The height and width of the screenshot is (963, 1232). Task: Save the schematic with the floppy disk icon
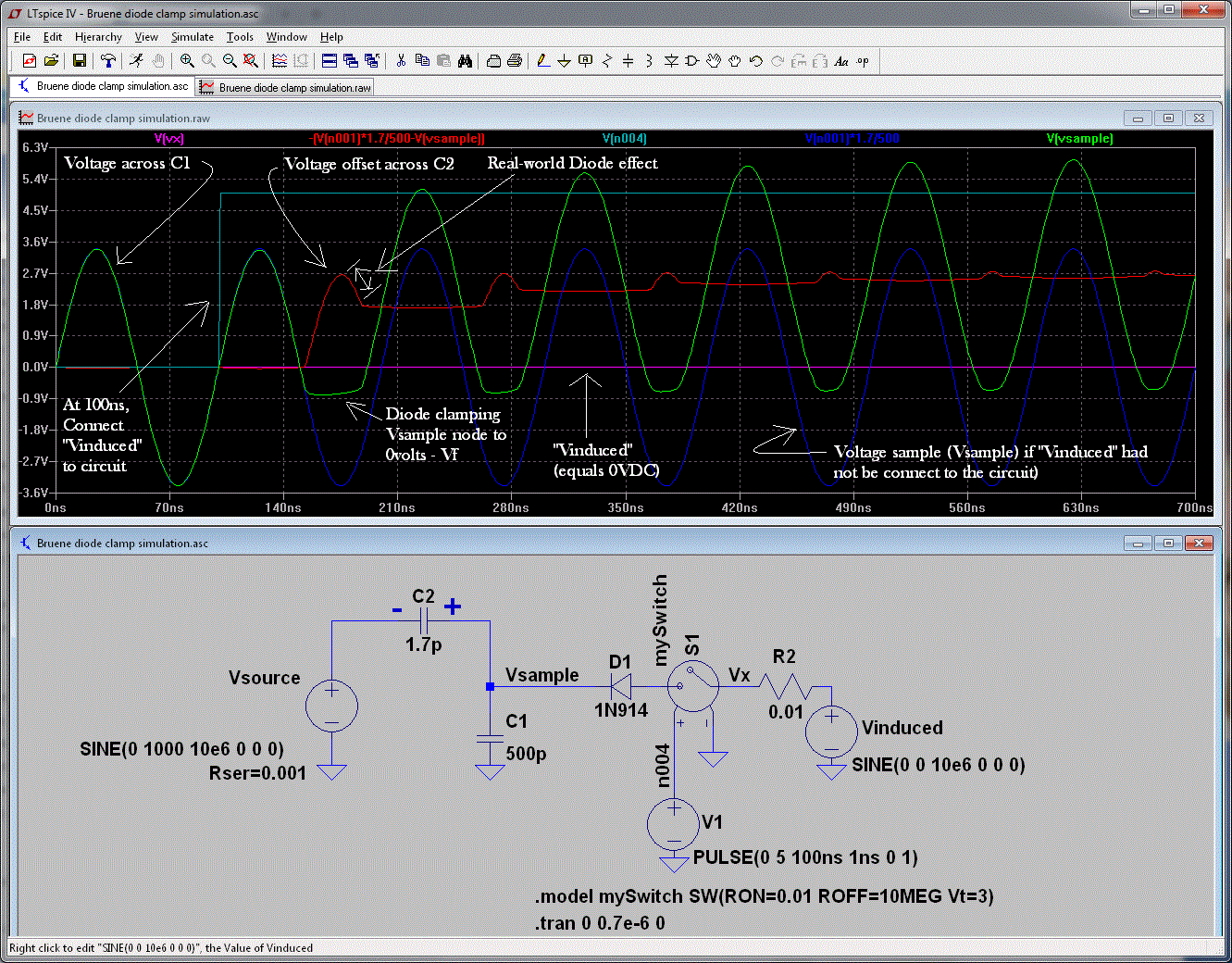80,61
